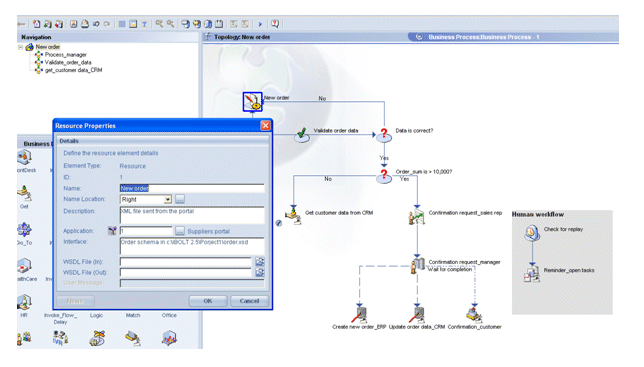
Task: Select the Validate order data checkmark node
Action: click(x=302, y=135)
